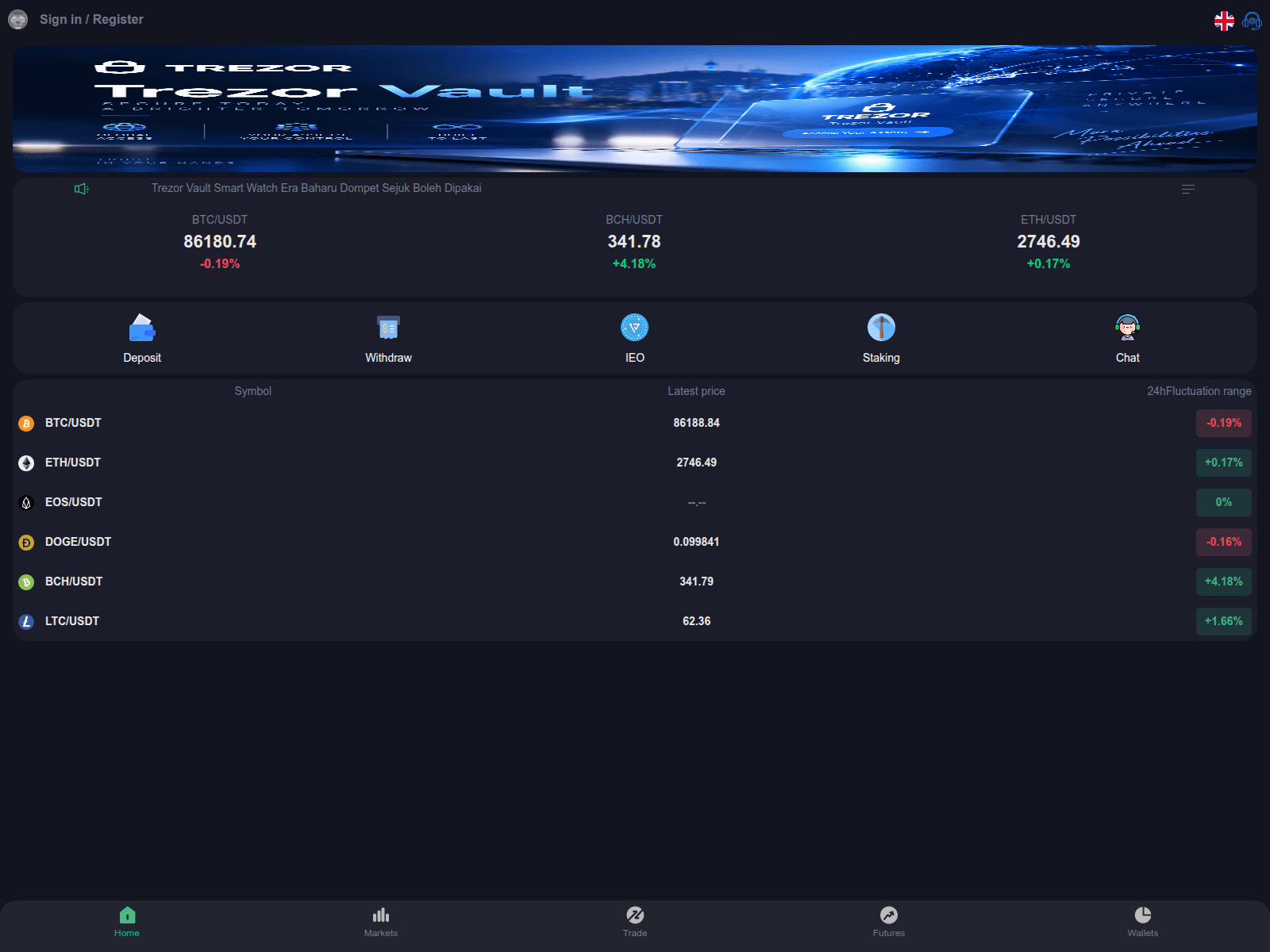The width and height of the screenshot is (1270, 952).
Task: Change language via UK flag icon
Action: [x=1224, y=21]
